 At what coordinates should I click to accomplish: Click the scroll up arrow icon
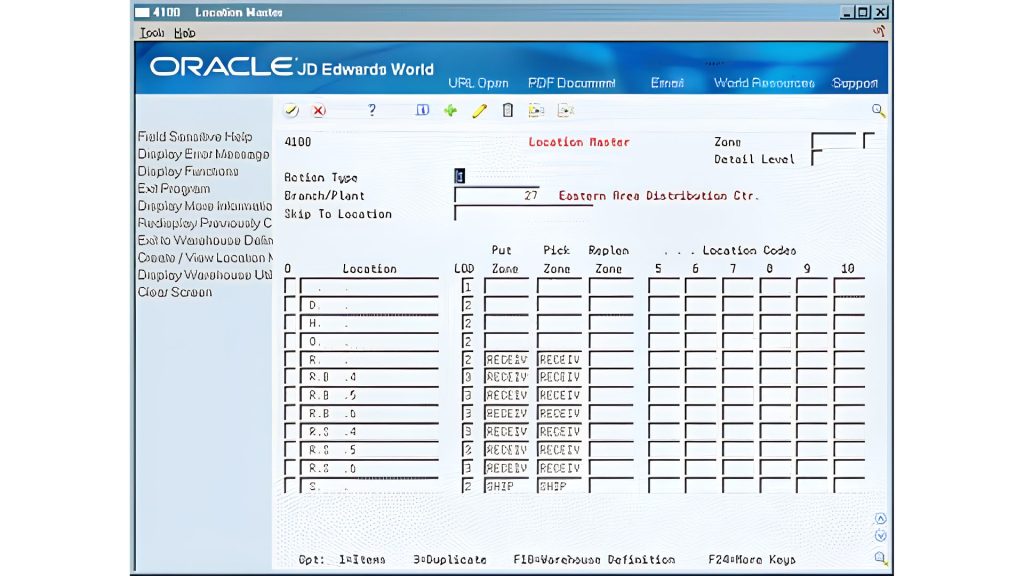click(880, 519)
